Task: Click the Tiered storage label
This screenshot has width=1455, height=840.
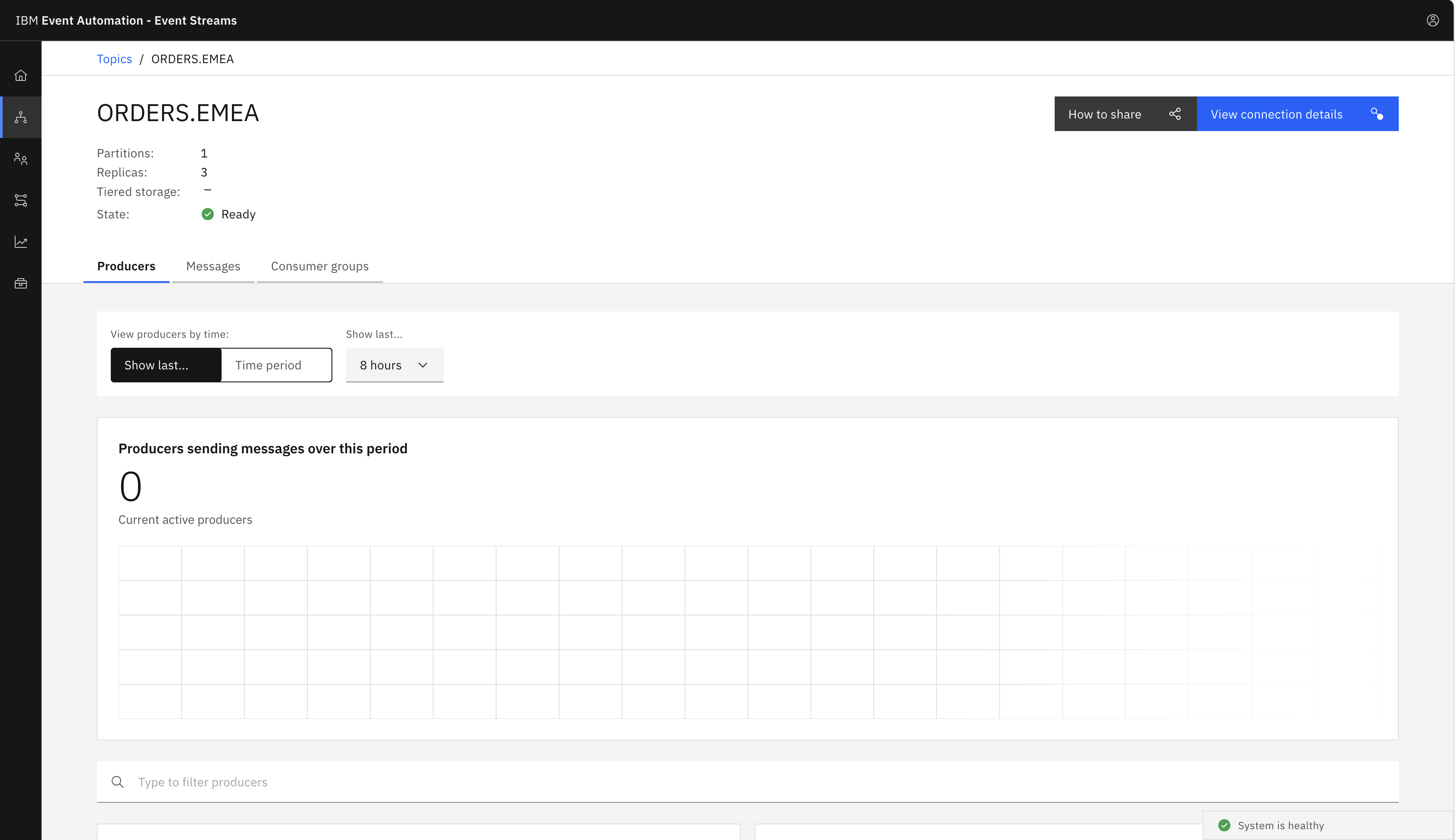Action: pos(138,192)
